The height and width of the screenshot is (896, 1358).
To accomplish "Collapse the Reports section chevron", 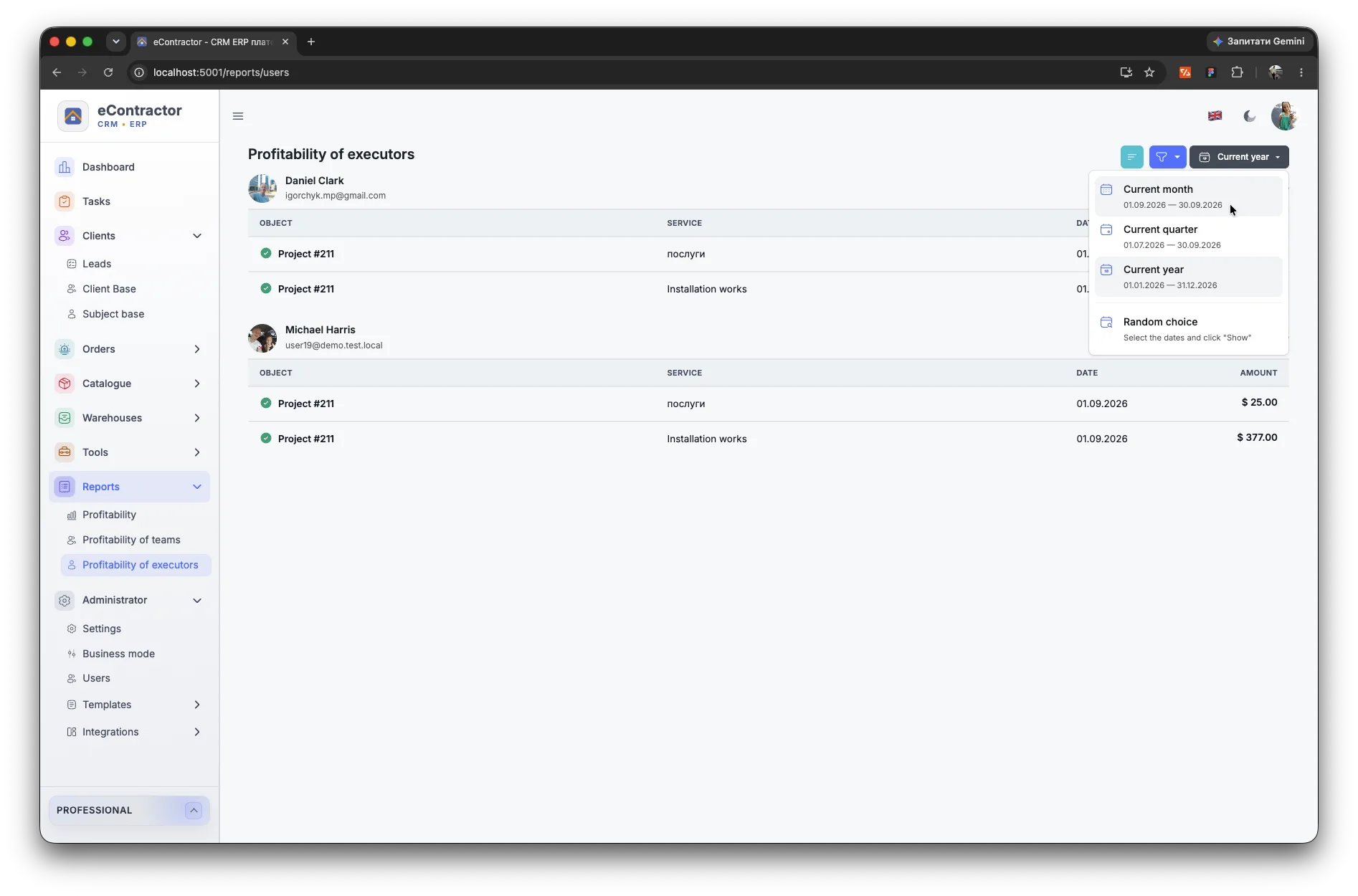I will (x=197, y=487).
